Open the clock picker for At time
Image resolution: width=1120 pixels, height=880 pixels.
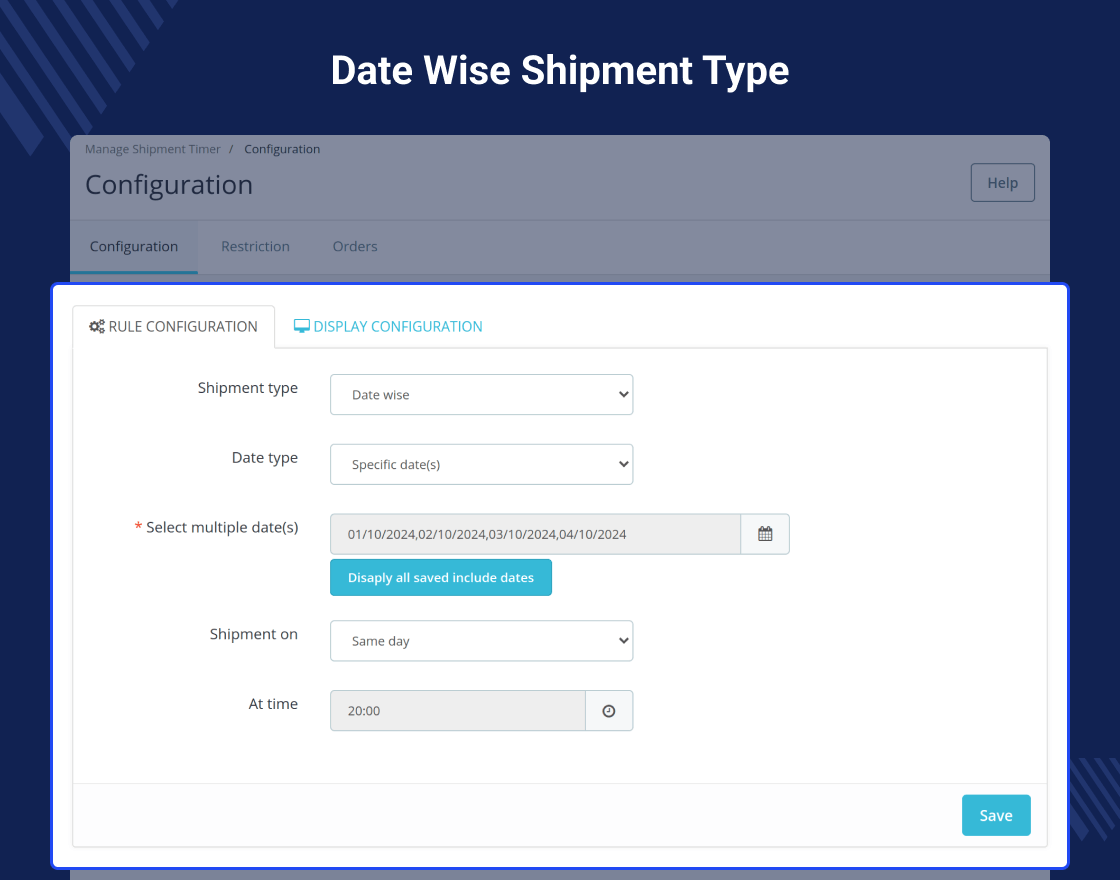609,711
